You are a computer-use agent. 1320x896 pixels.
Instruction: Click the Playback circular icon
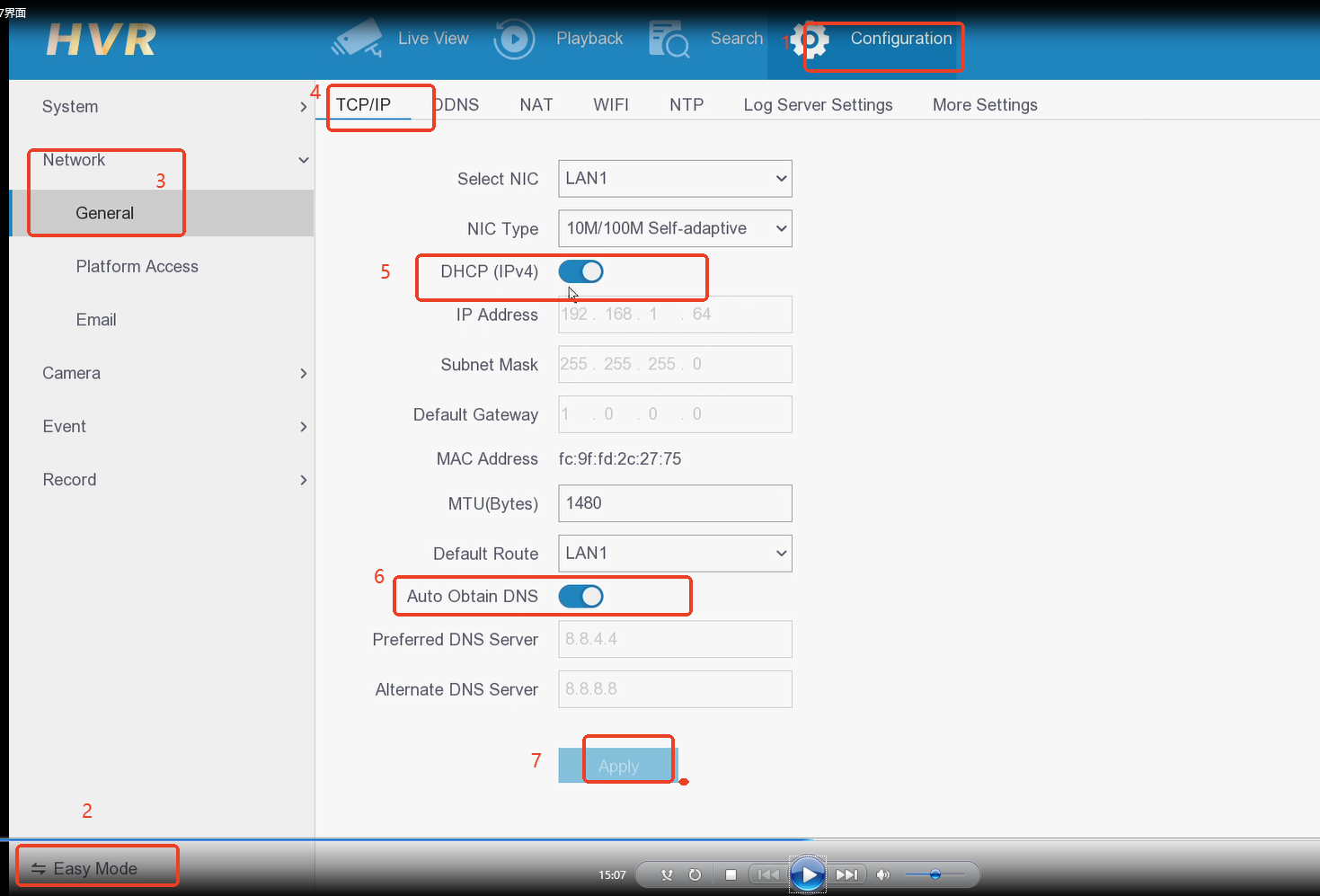pos(514,40)
